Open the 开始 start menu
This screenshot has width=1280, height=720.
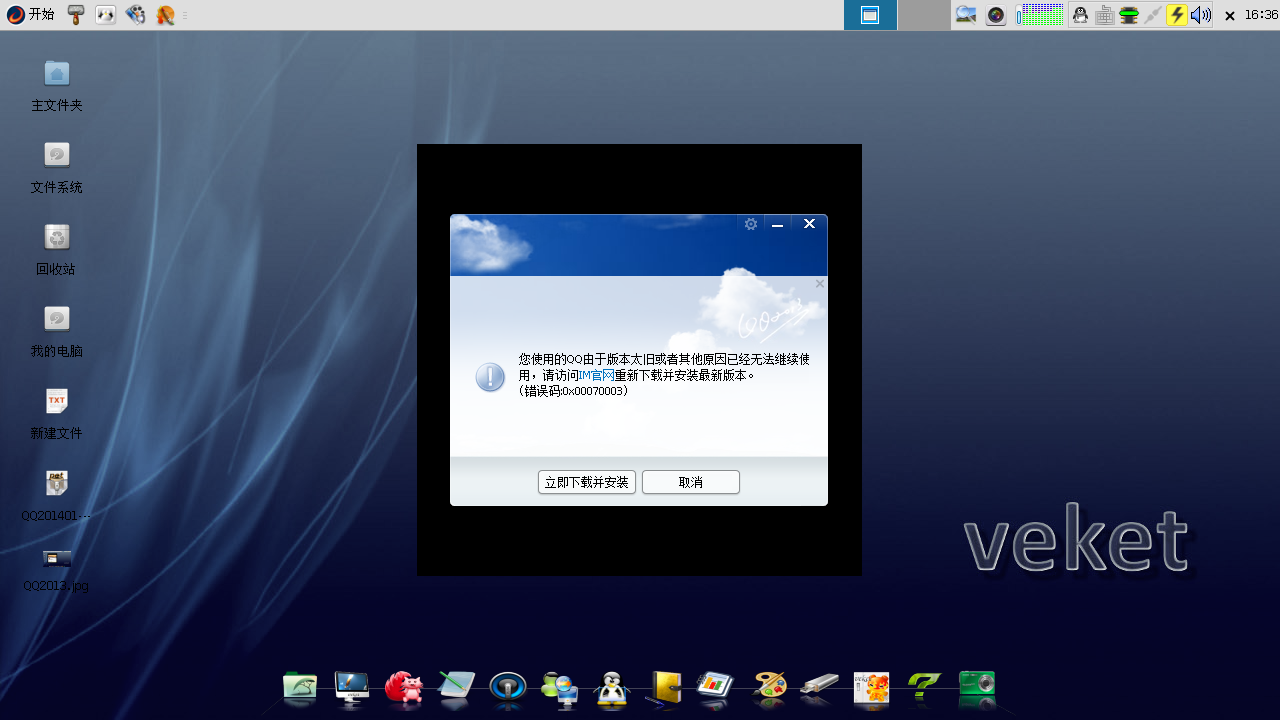click(30, 15)
